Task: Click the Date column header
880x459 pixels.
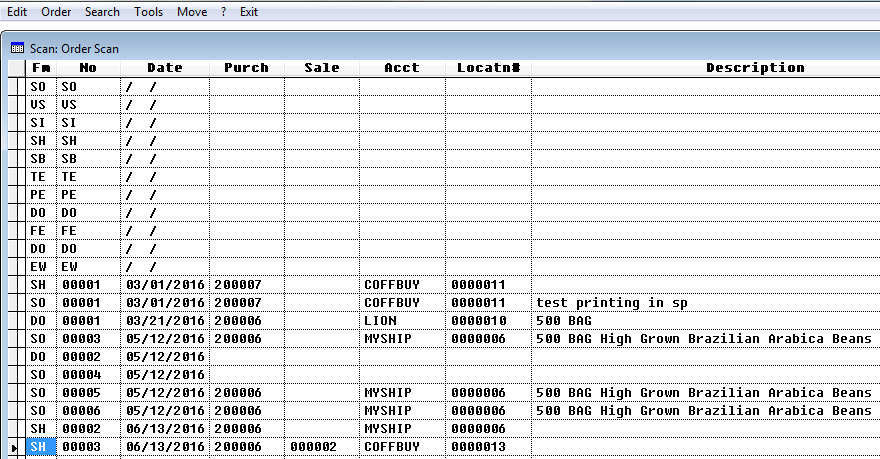Action: click(165, 68)
